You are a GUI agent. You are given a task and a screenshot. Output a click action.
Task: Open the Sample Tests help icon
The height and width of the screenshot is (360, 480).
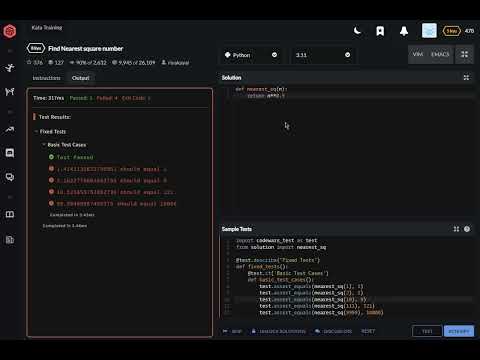[467, 229]
